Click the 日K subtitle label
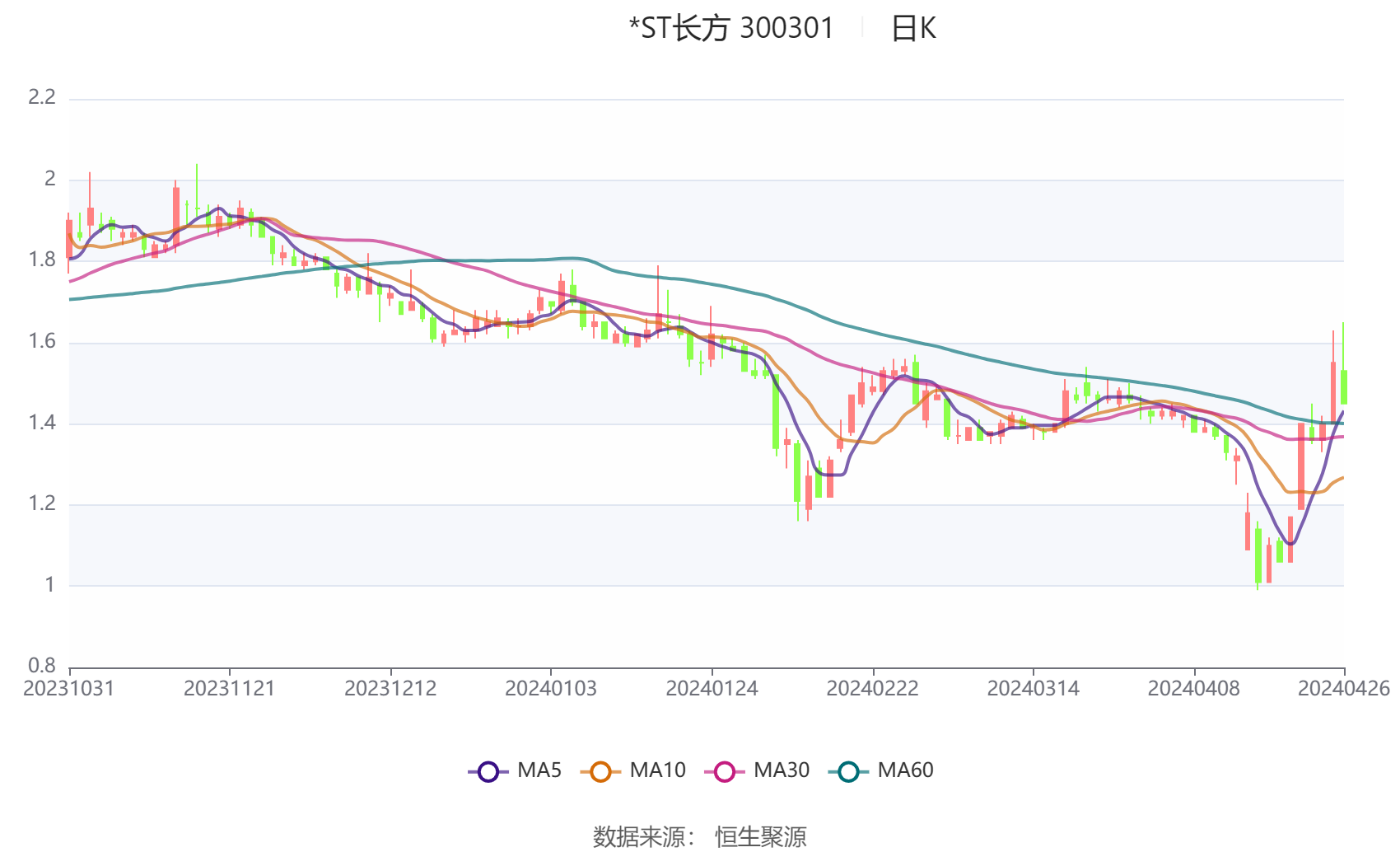The height and width of the screenshot is (852, 1400). click(x=913, y=29)
